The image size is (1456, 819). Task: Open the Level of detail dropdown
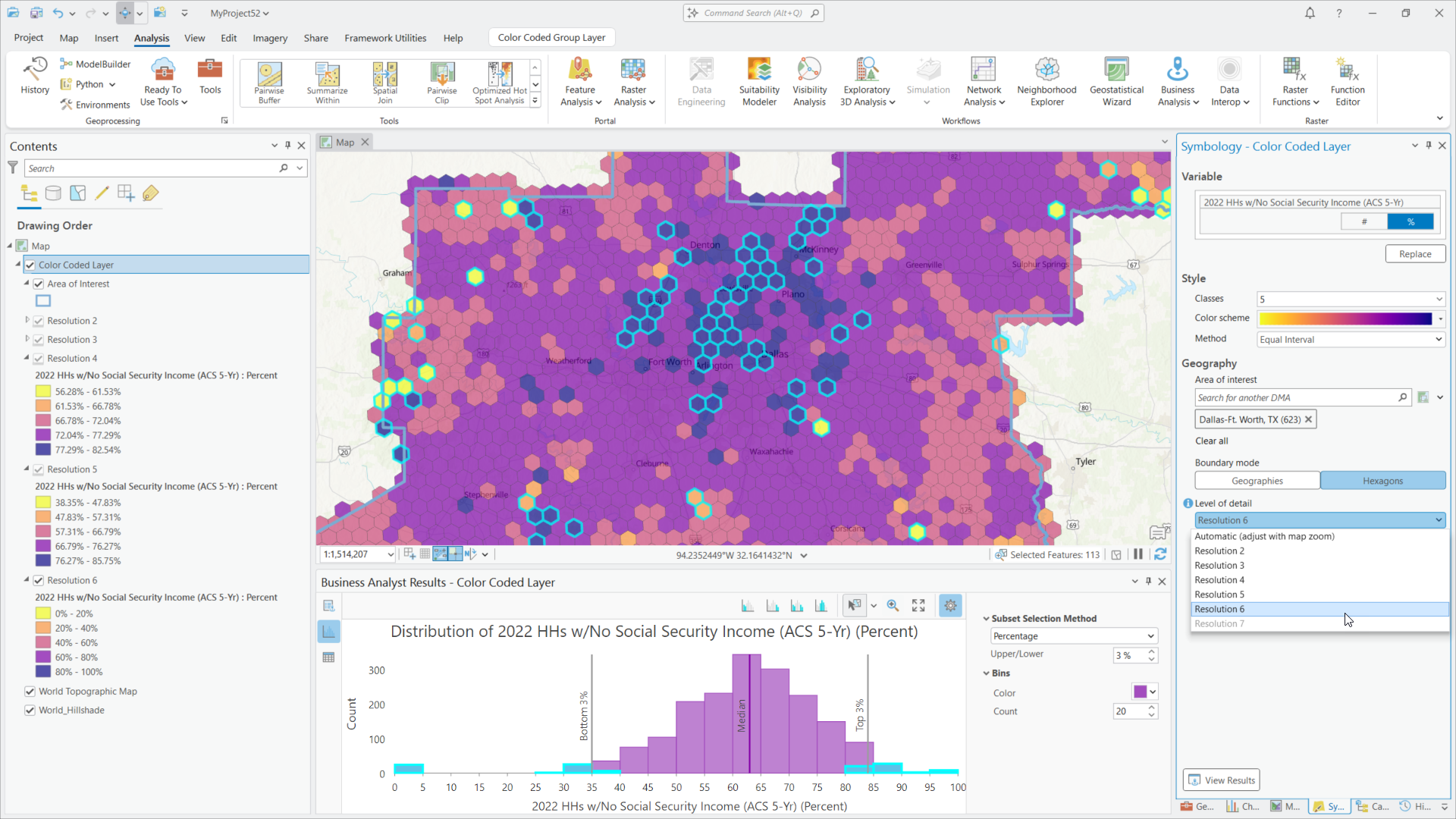tap(1319, 520)
